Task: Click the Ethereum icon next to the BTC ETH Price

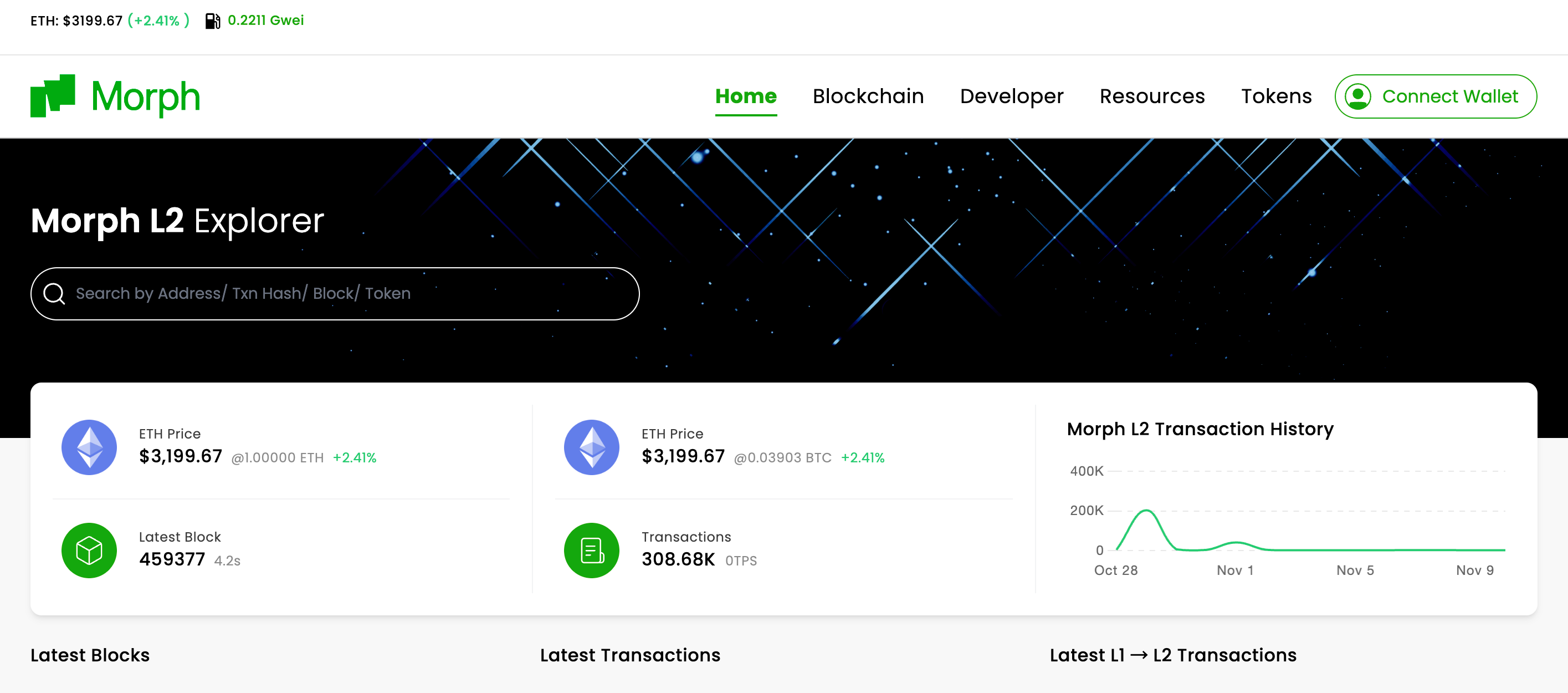Action: (x=591, y=446)
